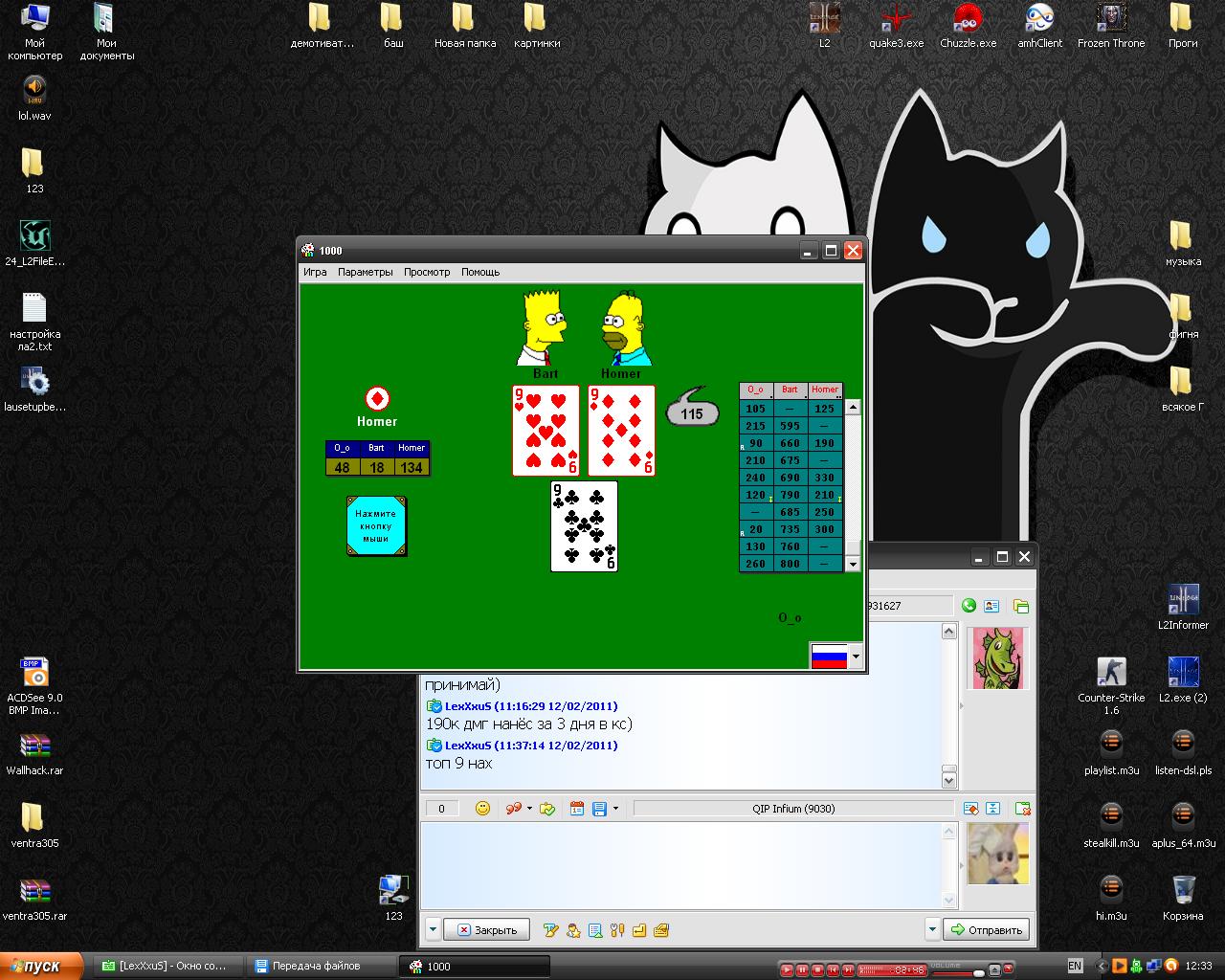This screenshot has height=980, width=1225.
Task: Click the green phone call icon in QIP
Action: [x=969, y=606]
